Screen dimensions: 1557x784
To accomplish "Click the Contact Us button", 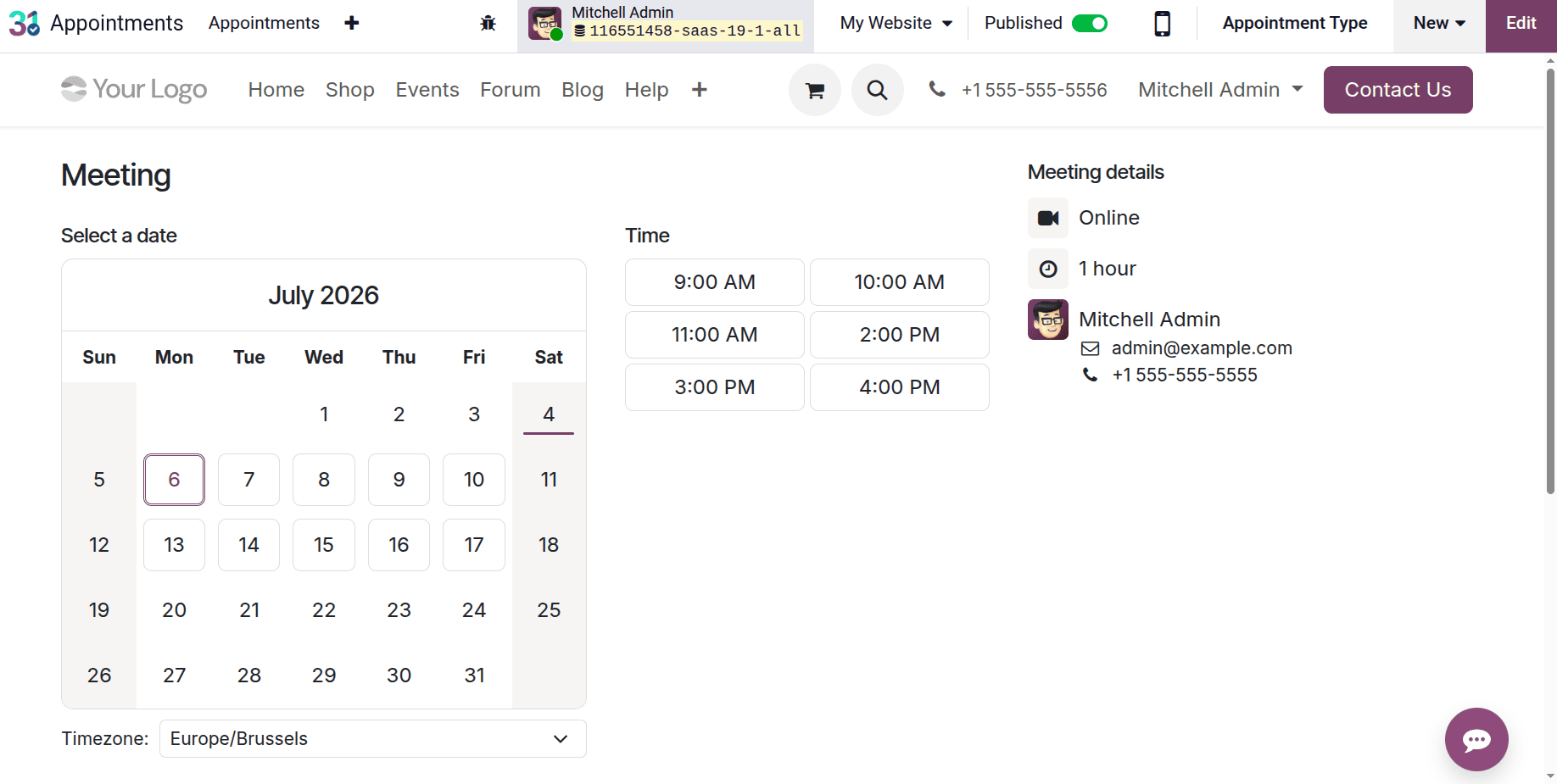I will pos(1398,90).
